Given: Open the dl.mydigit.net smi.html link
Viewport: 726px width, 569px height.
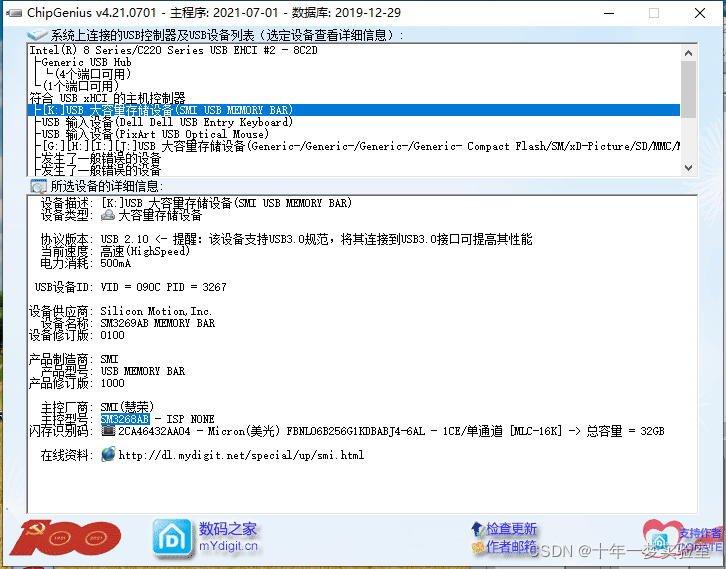Looking at the screenshot, I should [x=241, y=455].
